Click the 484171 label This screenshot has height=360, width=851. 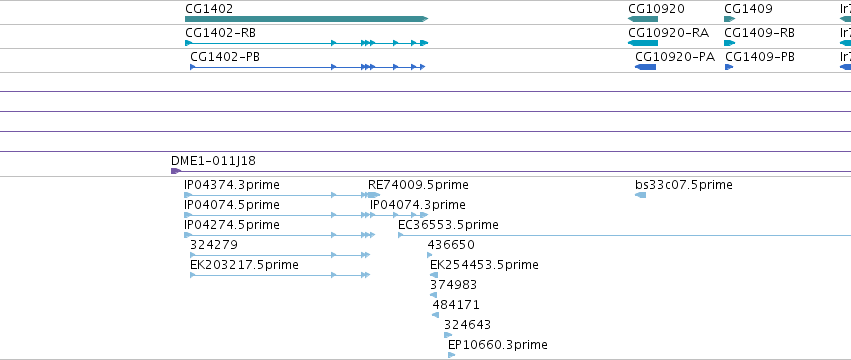coord(456,305)
